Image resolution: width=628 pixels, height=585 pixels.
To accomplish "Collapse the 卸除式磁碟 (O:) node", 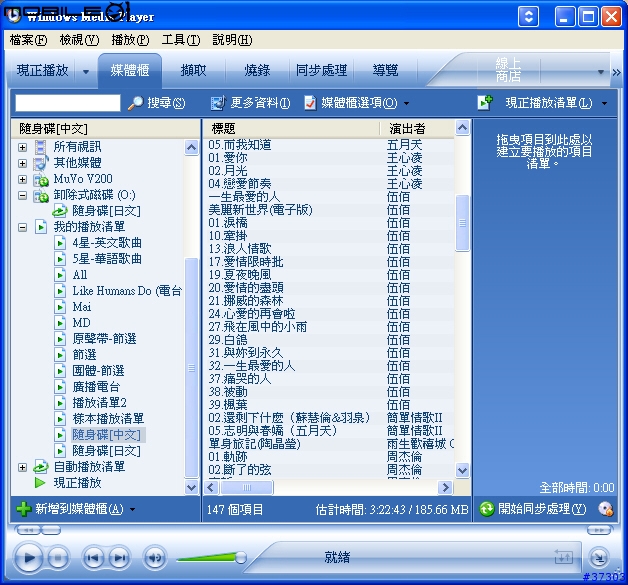I will pyautogui.click(x=22, y=195).
